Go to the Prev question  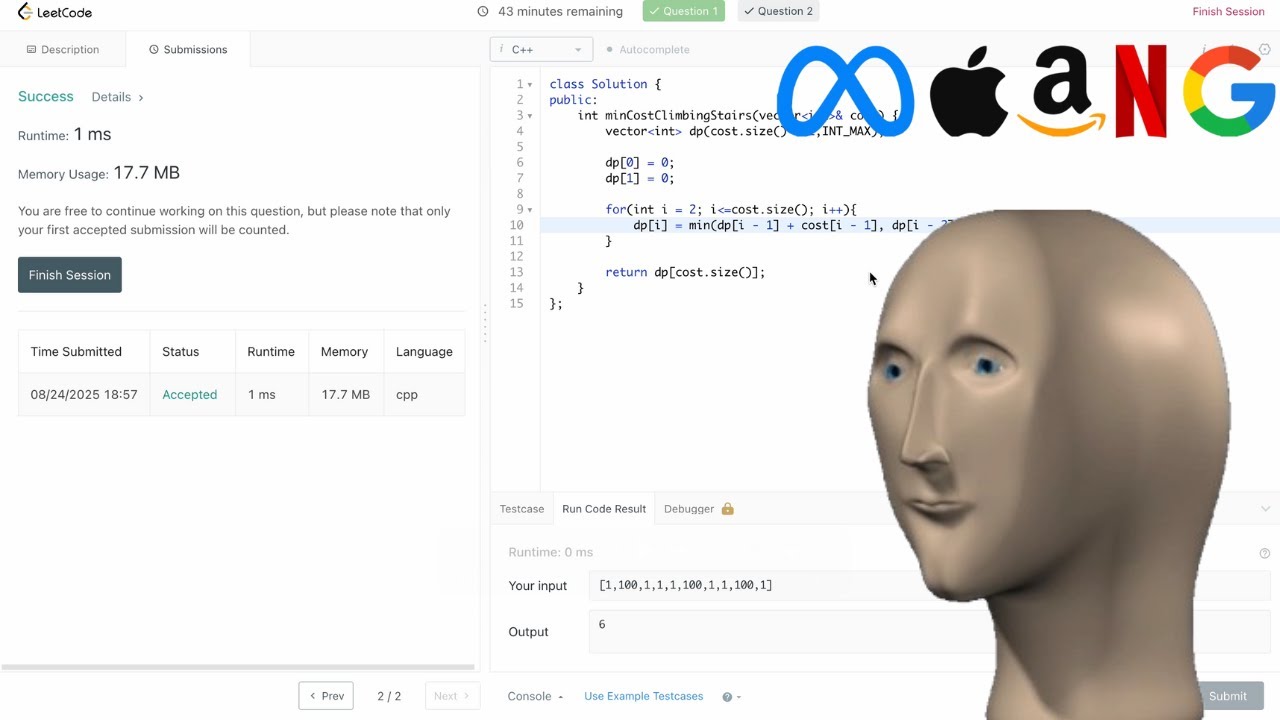pyautogui.click(x=326, y=696)
